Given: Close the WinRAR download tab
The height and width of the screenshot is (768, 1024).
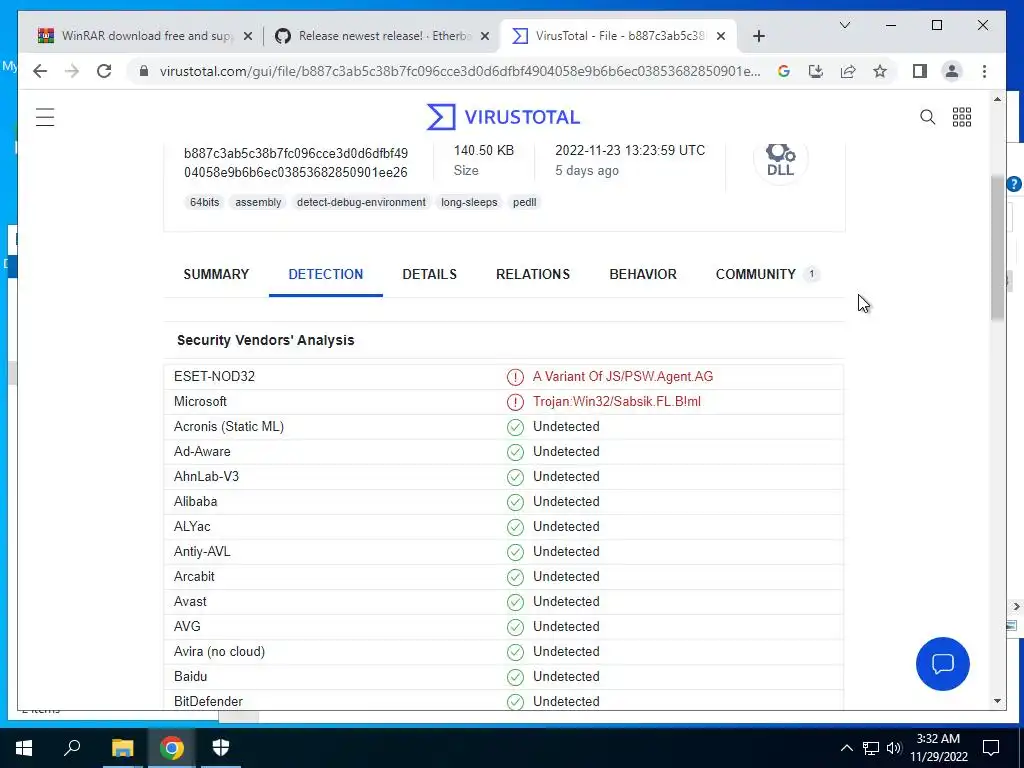Looking at the screenshot, I should click(x=248, y=36).
